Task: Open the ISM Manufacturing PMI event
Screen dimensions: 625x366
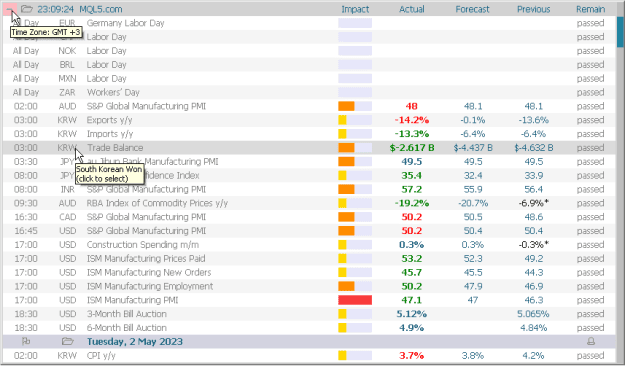Action: (132, 300)
